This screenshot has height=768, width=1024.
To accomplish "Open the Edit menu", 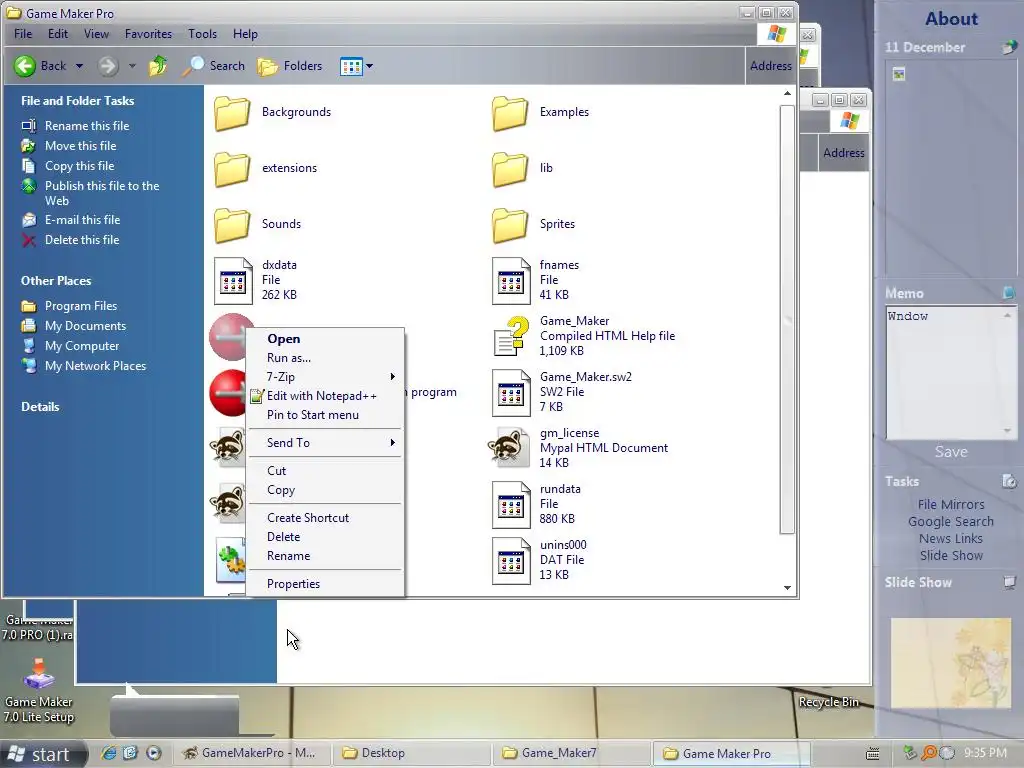I will tap(57, 34).
